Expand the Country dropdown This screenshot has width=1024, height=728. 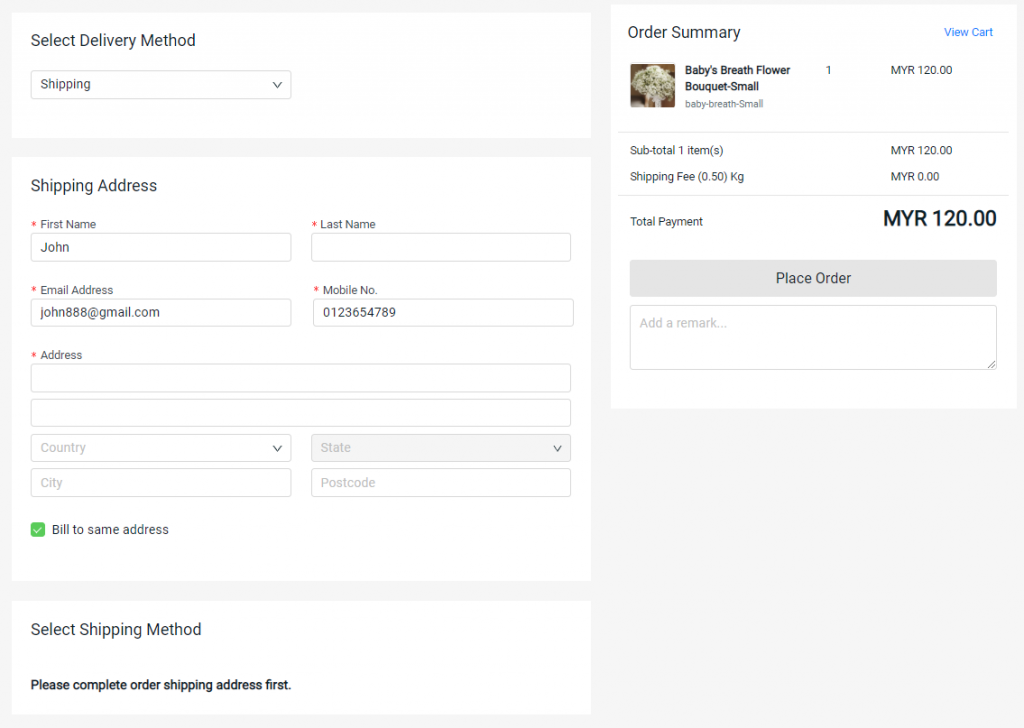pos(161,448)
